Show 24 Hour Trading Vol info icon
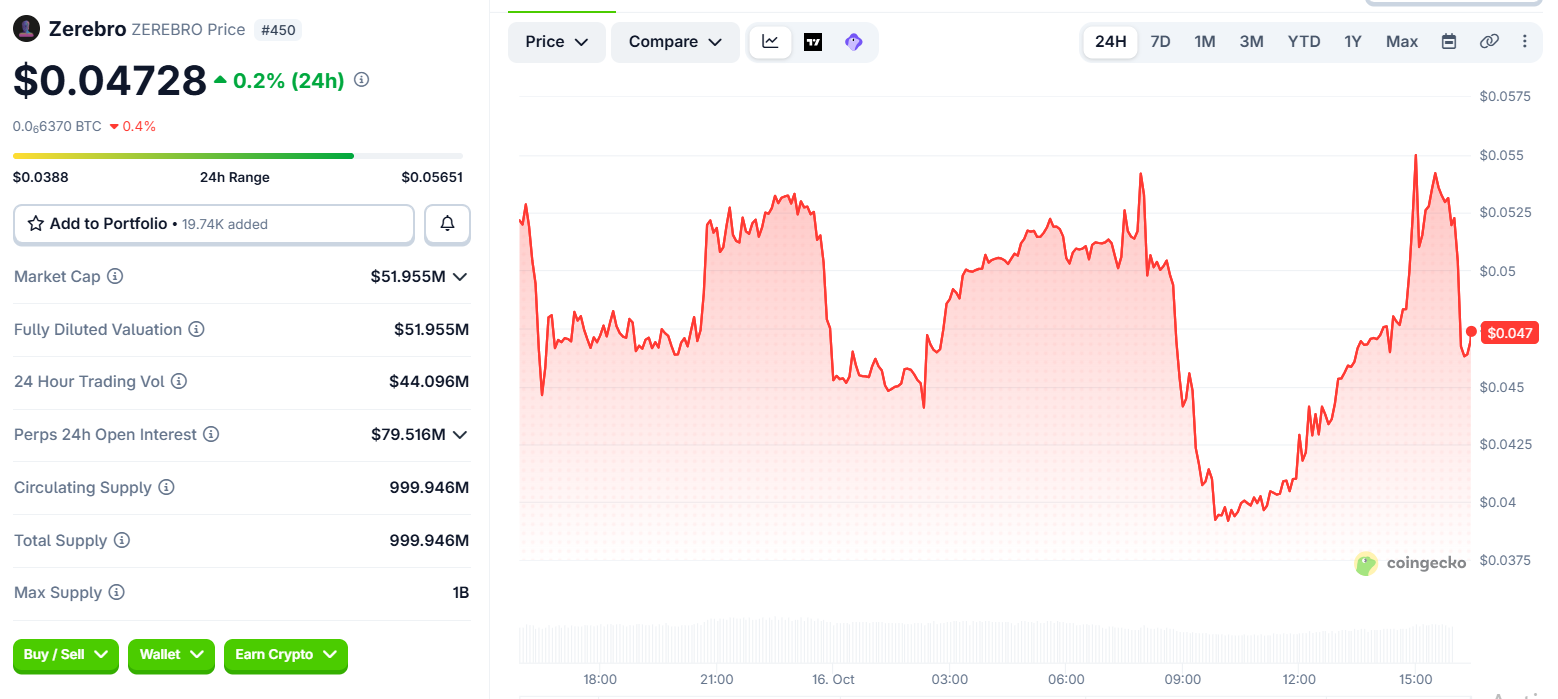The height and width of the screenshot is (699, 1558). [x=179, y=381]
